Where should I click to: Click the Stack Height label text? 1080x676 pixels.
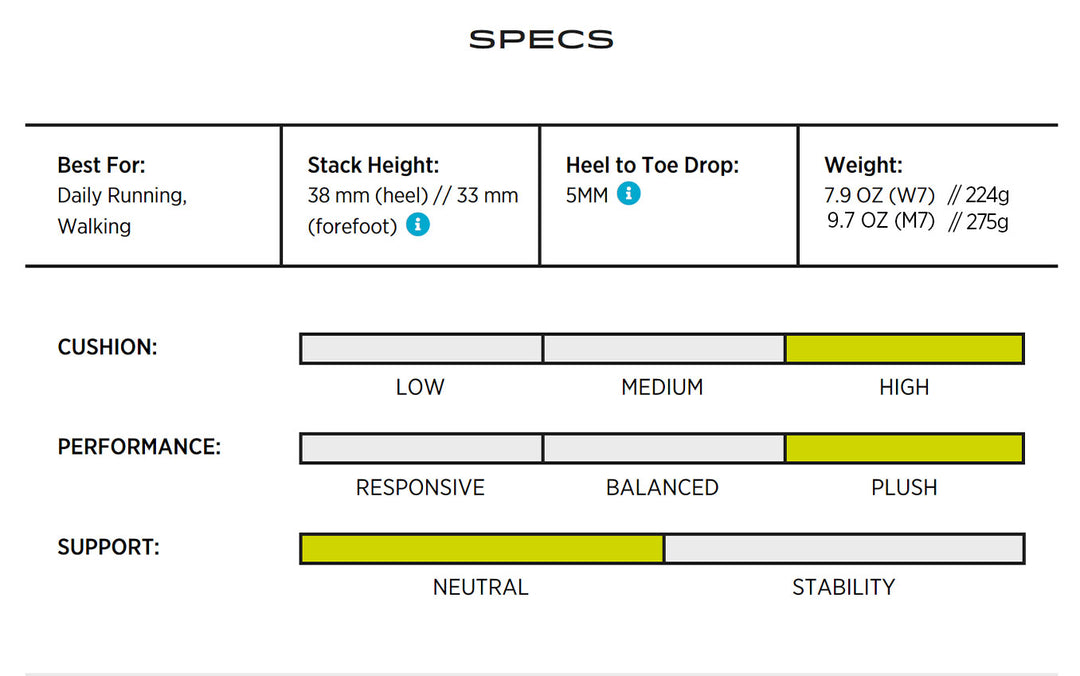(373, 166)
